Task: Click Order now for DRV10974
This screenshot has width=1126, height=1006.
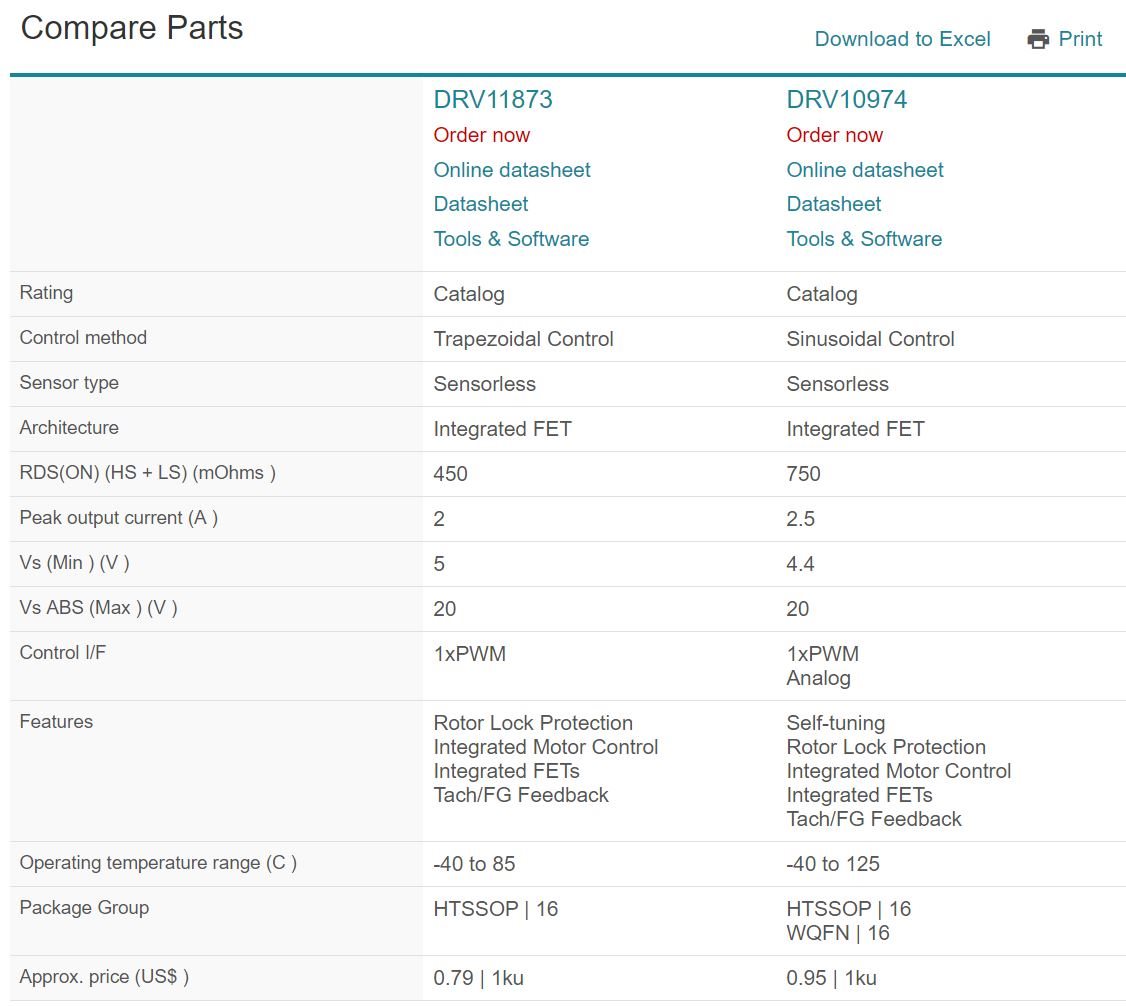Action: (834, 135)
